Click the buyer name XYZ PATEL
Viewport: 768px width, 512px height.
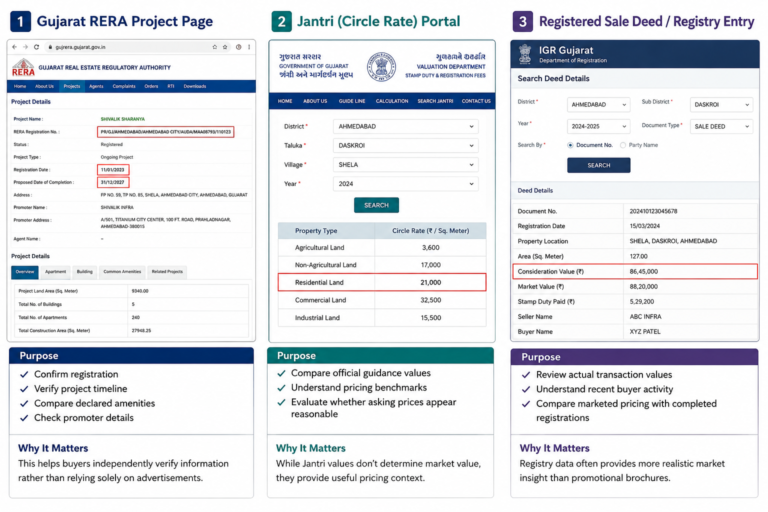click(x=645, y=332)
